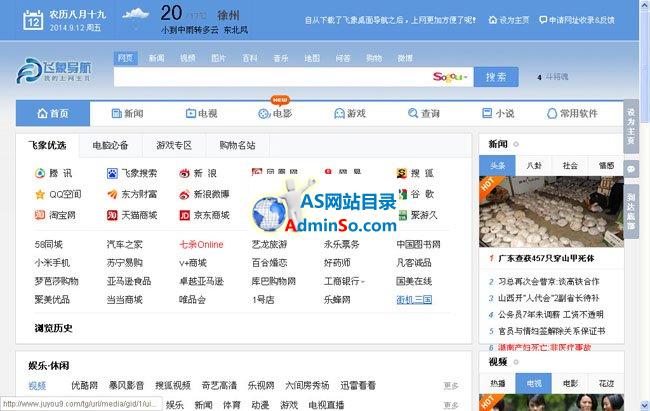
Task: Click the 搜索 search button
Action: pos(496,77)
